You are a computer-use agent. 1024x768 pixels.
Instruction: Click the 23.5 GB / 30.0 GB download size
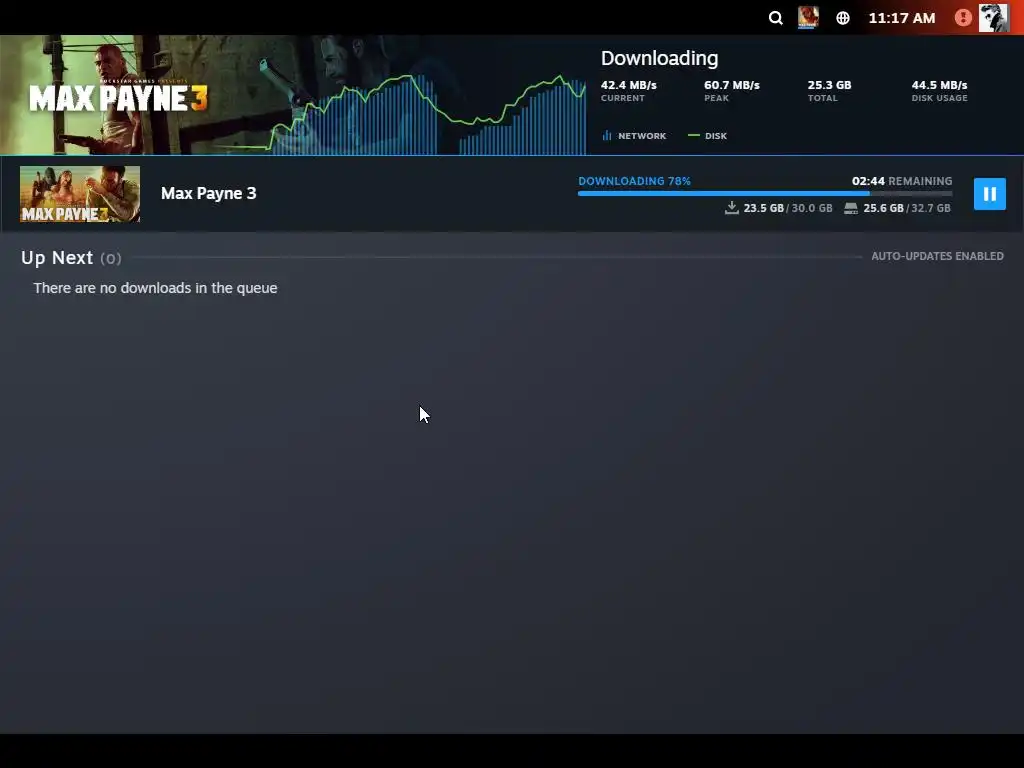point(788,208)
